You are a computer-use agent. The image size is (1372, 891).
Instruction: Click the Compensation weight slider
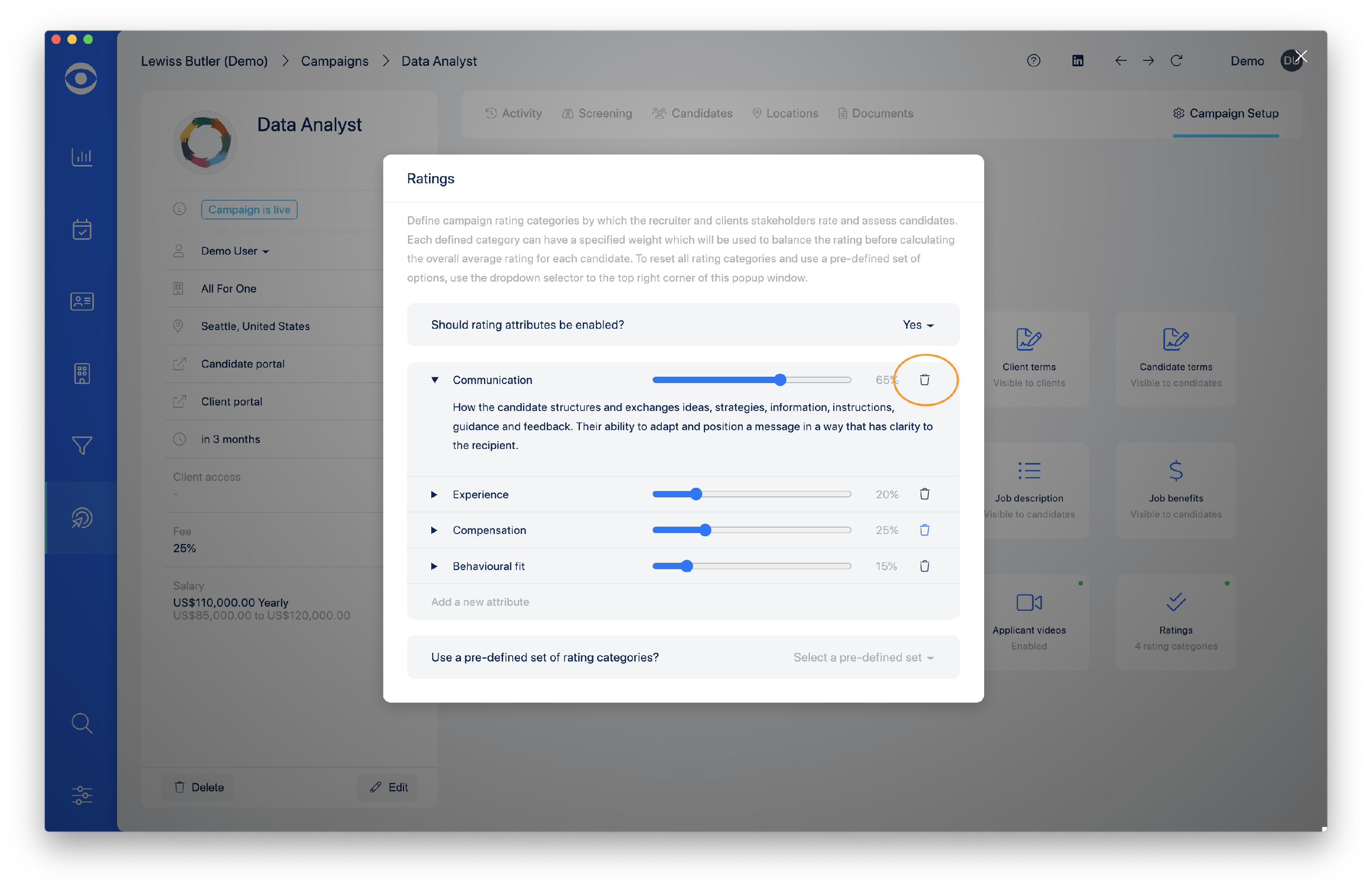point(751,530)
